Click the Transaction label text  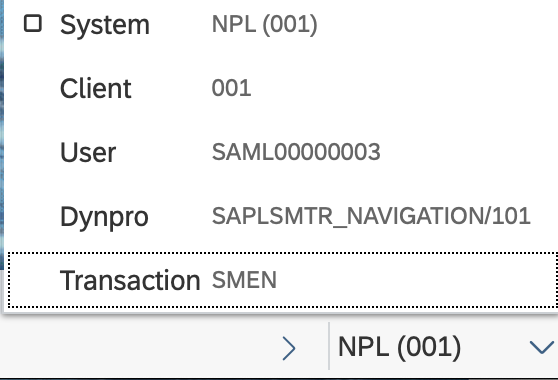click(130, 280)
